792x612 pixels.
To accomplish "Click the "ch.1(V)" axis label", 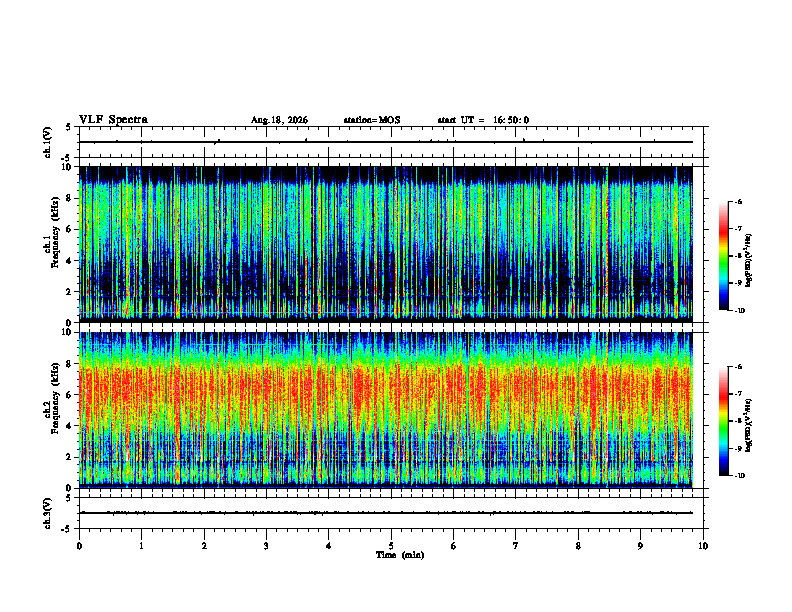I will (48, 142).
